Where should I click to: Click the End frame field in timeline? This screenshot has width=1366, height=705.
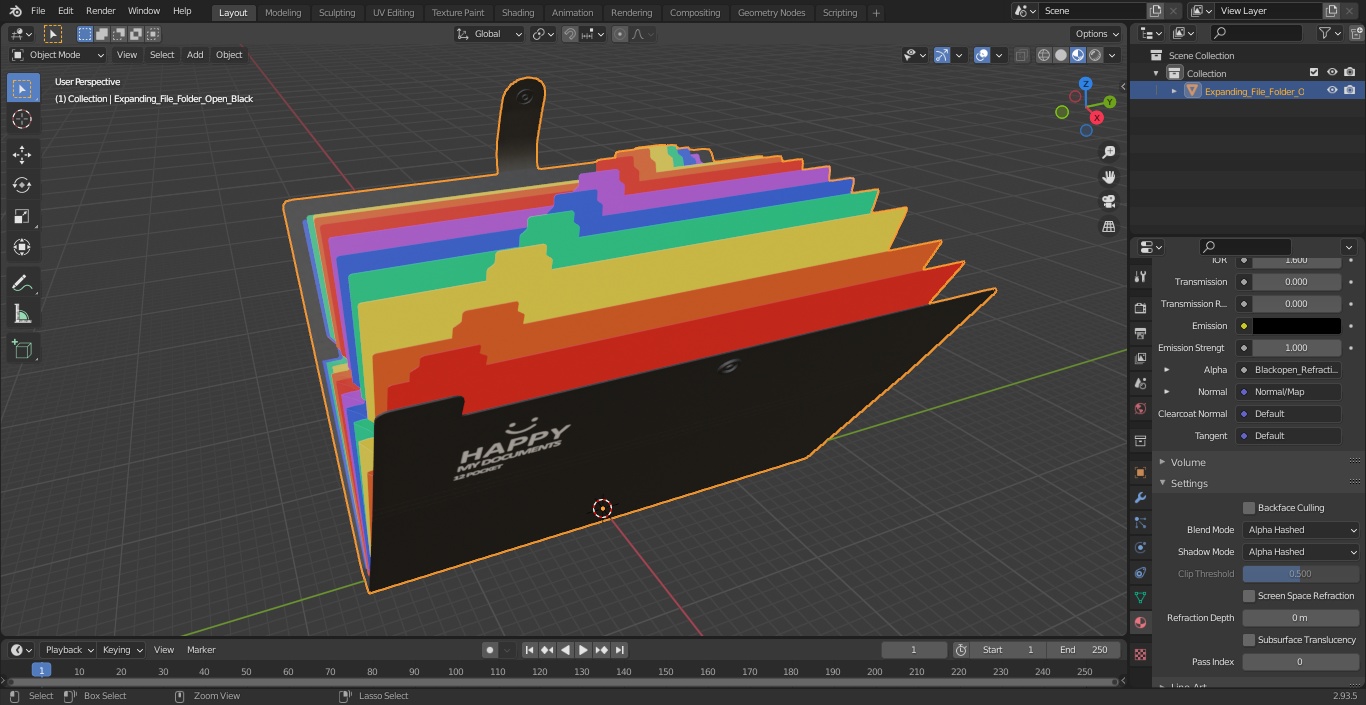1084,650
